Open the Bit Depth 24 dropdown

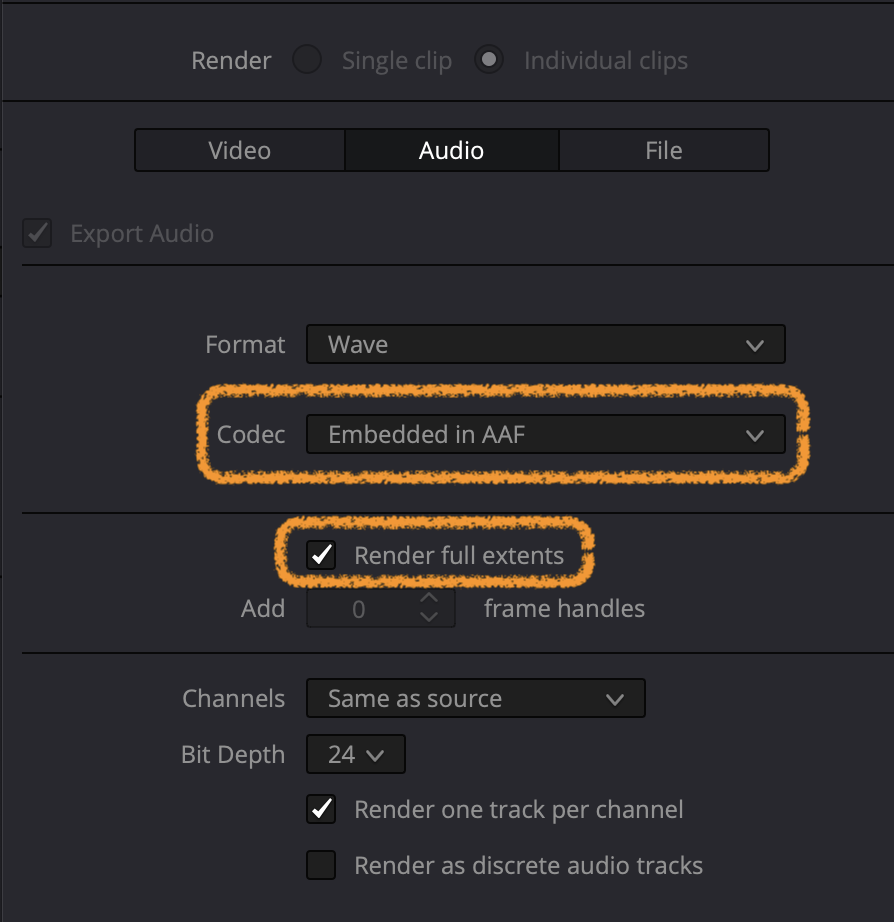(356, 754)
